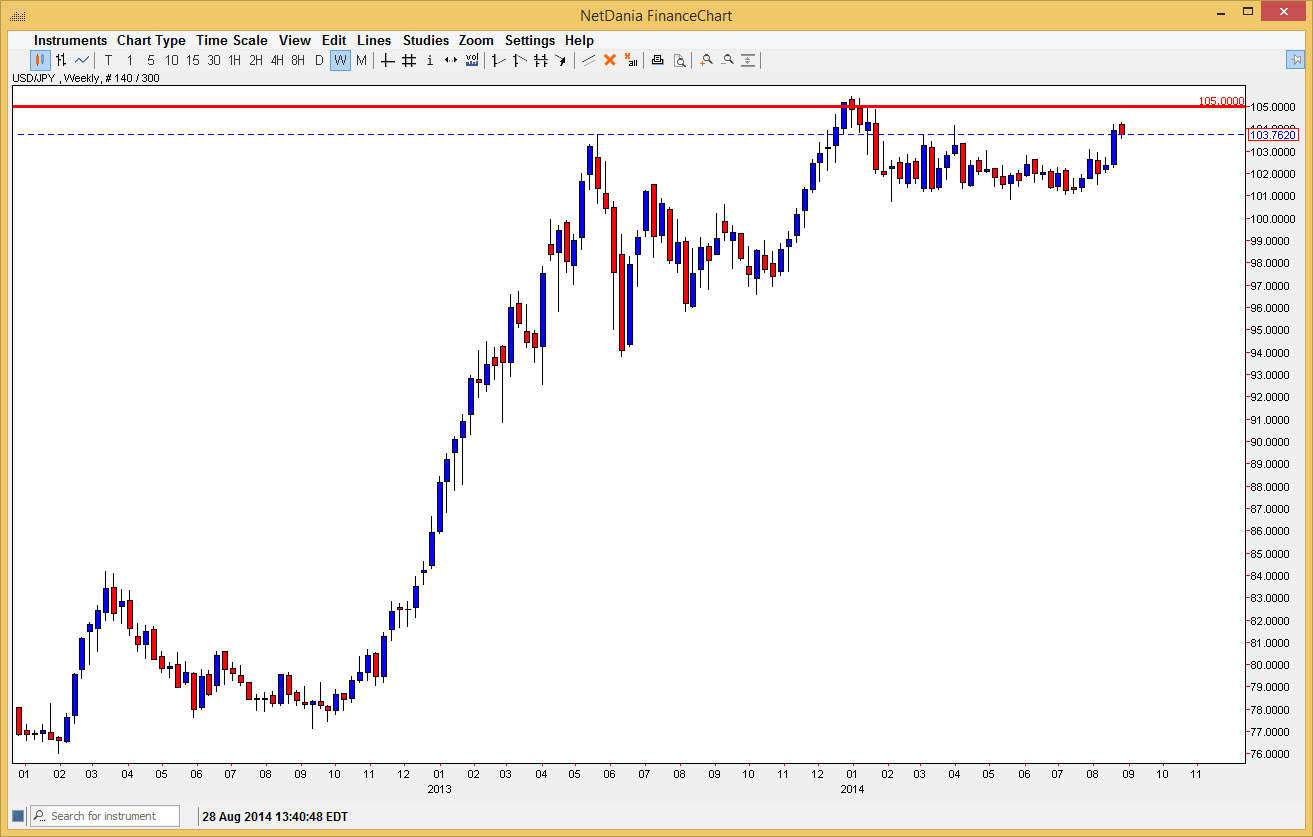The image size is (1313, 837).
Task: Enable the Weekly timeframe W button
Action: point(340,60)
